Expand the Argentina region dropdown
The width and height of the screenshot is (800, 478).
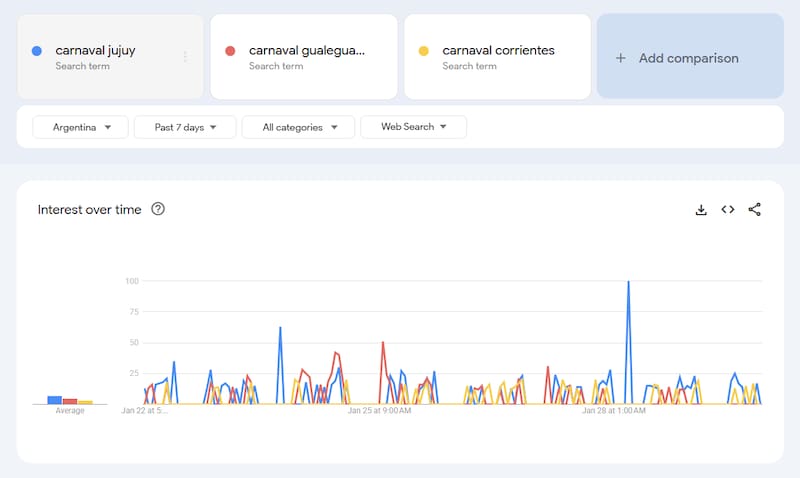click(81, 127)
